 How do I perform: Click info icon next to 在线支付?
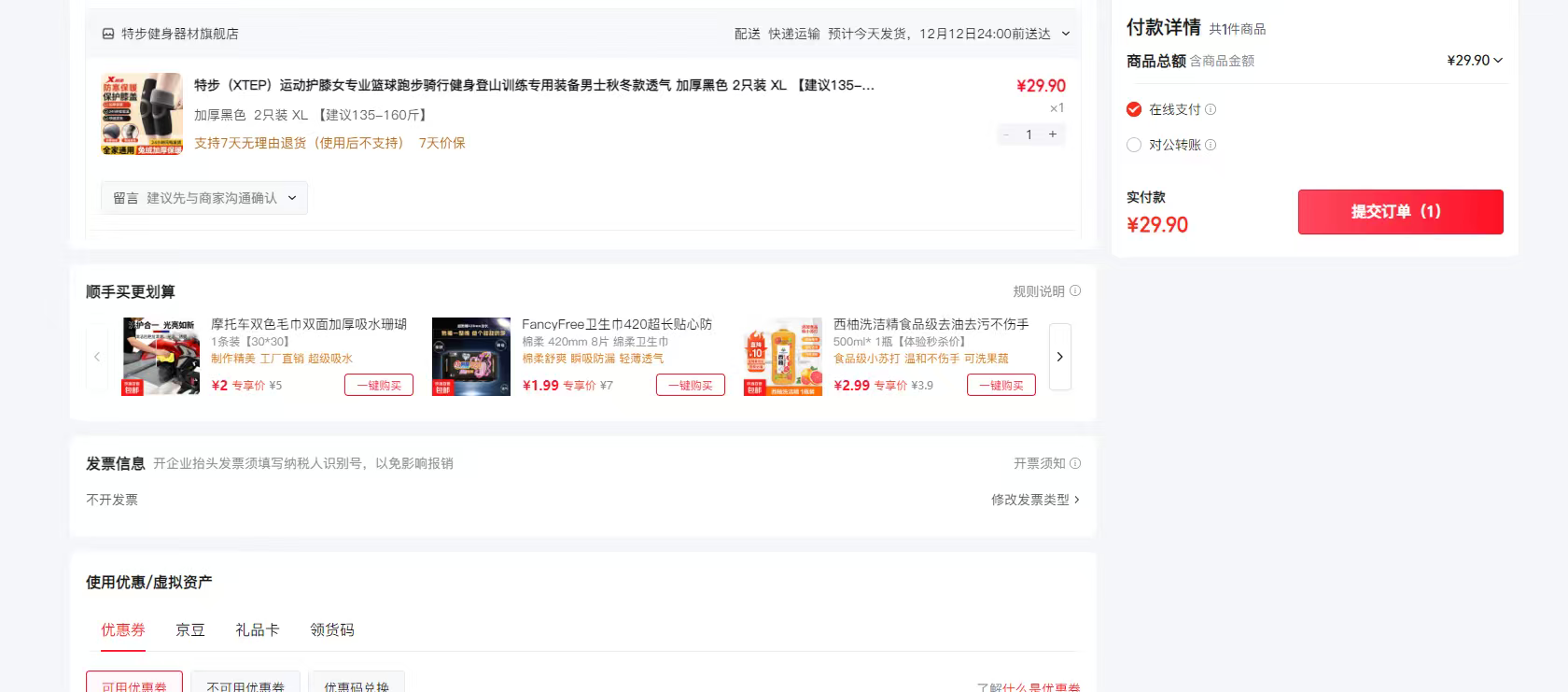click(x=1211, y=109)
